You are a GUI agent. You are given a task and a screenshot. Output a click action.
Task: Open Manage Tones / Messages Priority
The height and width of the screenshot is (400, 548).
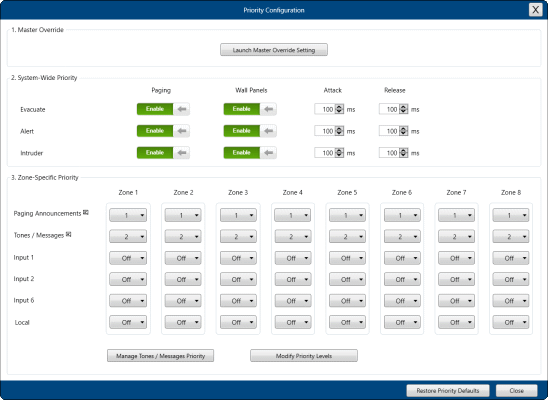tap(160, 356)
